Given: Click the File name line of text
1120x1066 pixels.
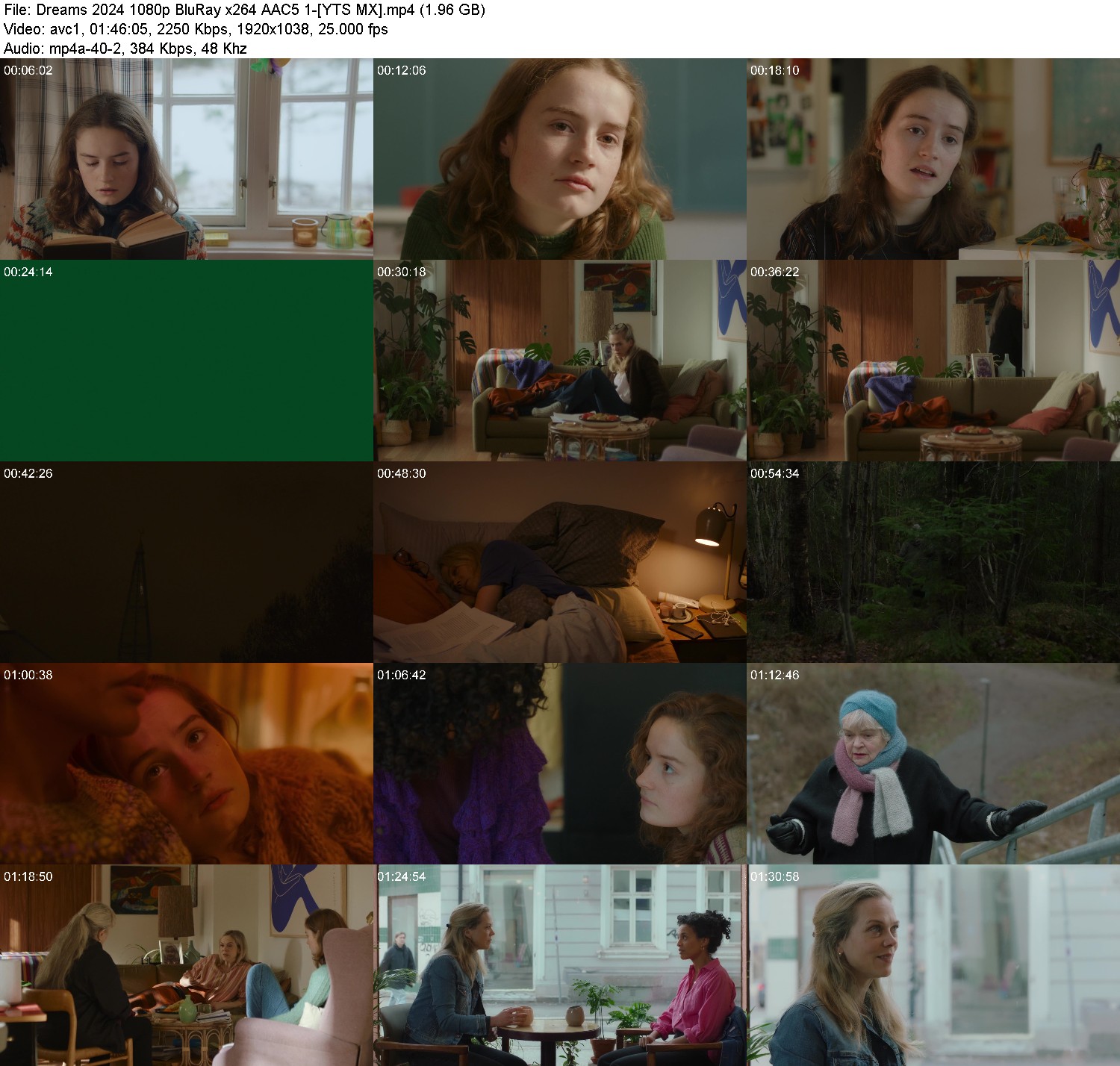Looking at the screenshot, I should point(244,10).
